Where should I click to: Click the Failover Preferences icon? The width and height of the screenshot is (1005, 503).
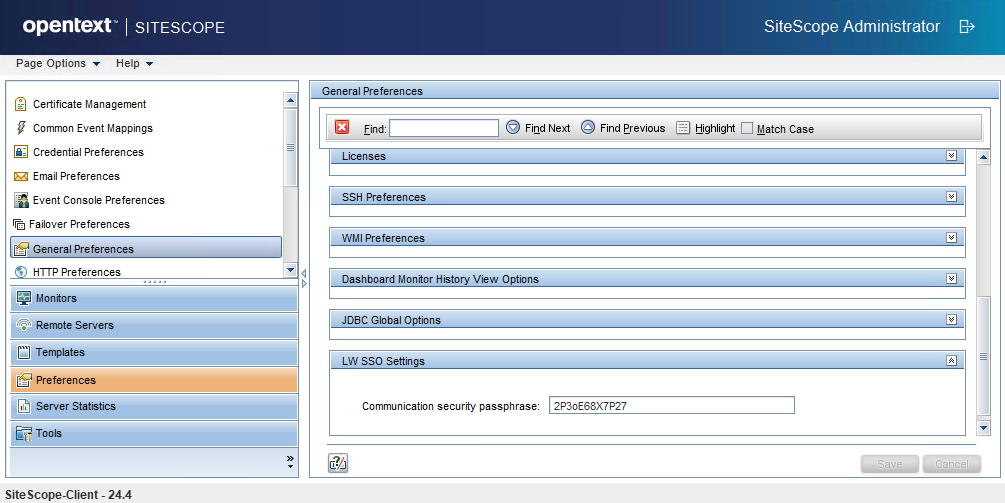[x=19, y=224]
